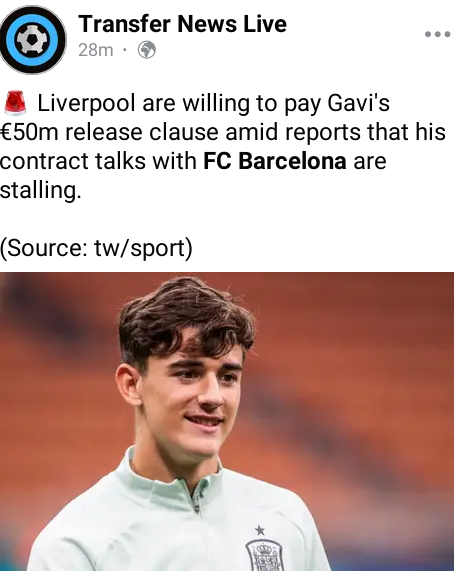Open the Gavi post photo
The height and width of the screenshot is (571, 454).
pos(227,422)
